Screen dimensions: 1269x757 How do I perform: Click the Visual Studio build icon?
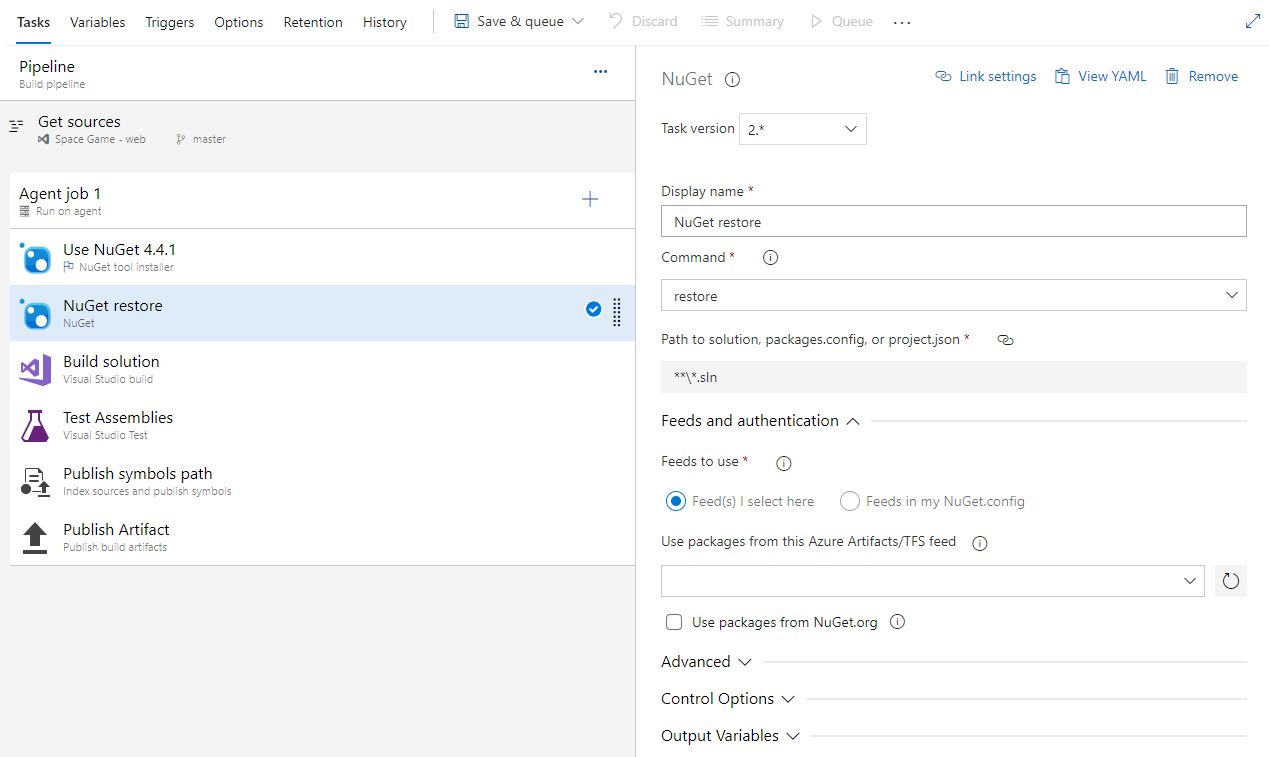pyautogui.click(x=35, y=370)
